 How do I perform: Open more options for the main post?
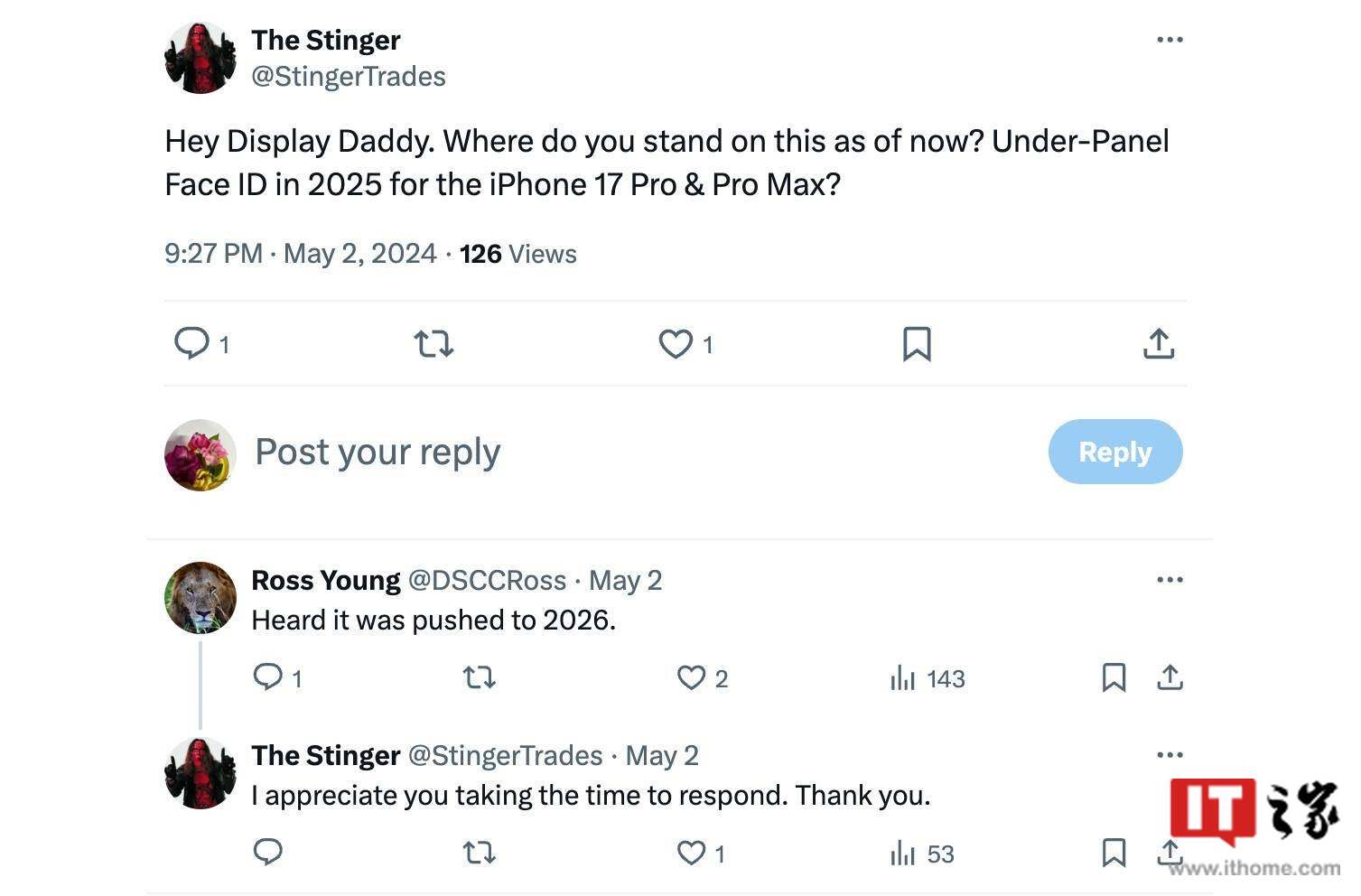[1170, 40]
